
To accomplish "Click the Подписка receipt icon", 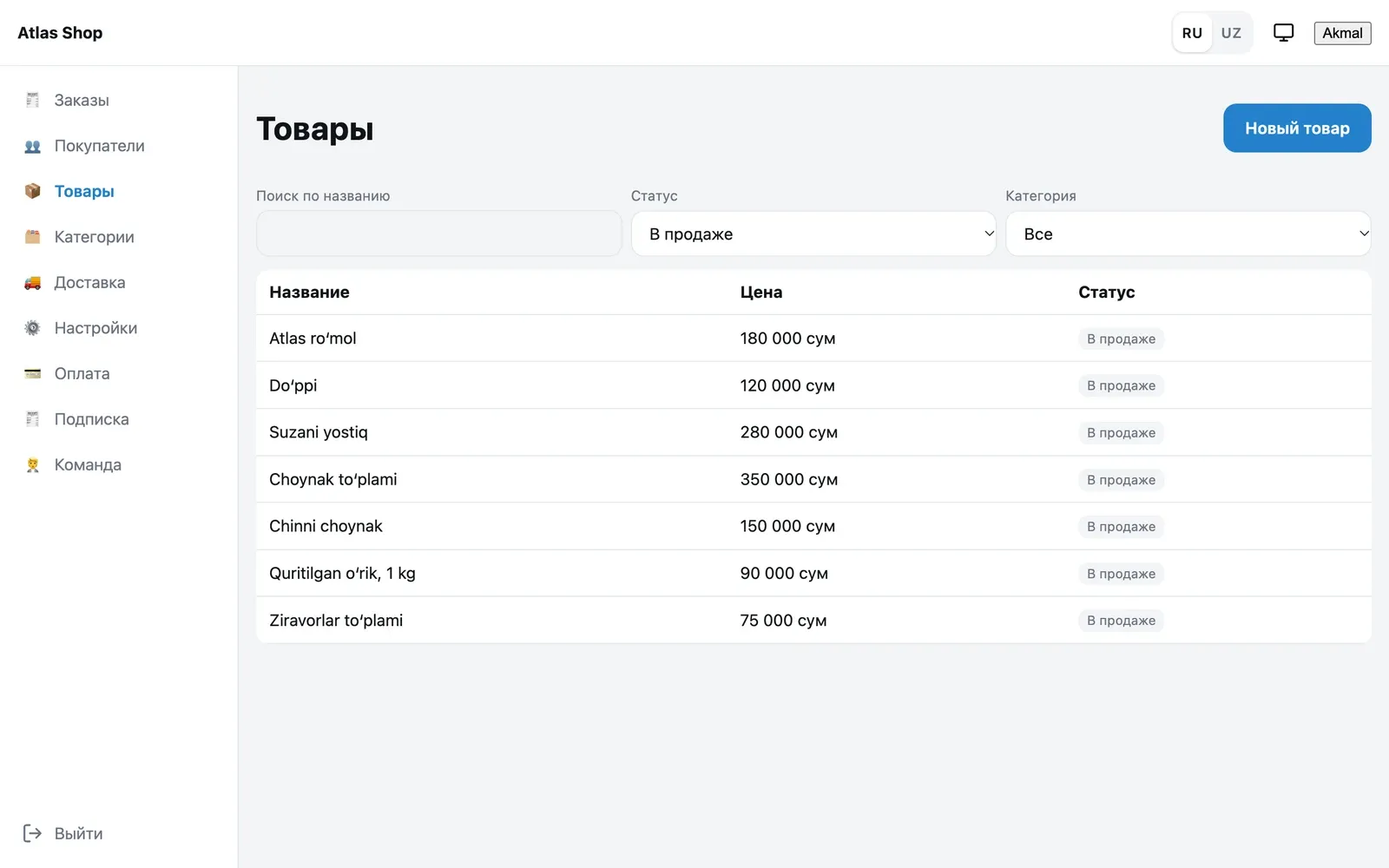I will point(32,419).
